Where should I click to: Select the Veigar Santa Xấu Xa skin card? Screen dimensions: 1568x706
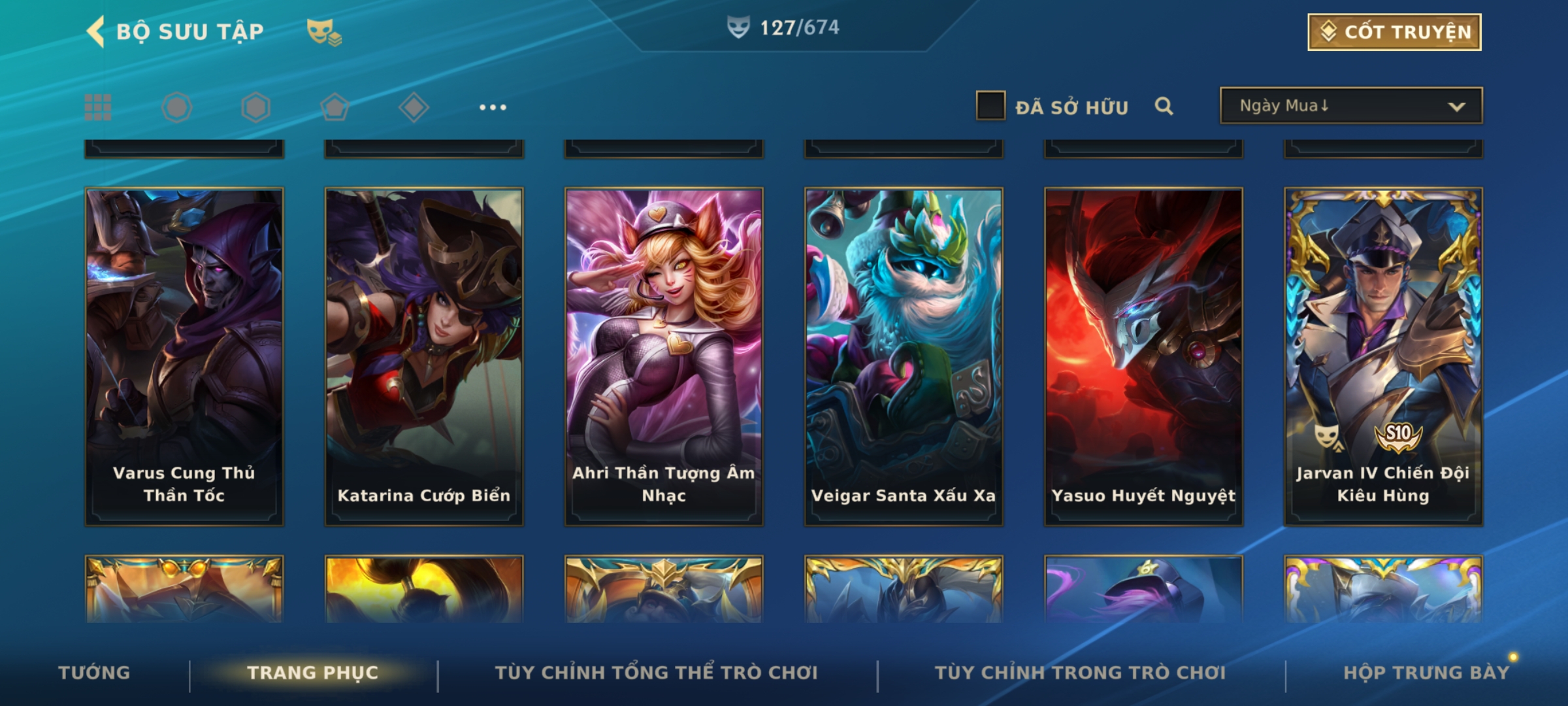tap(904, 357)
